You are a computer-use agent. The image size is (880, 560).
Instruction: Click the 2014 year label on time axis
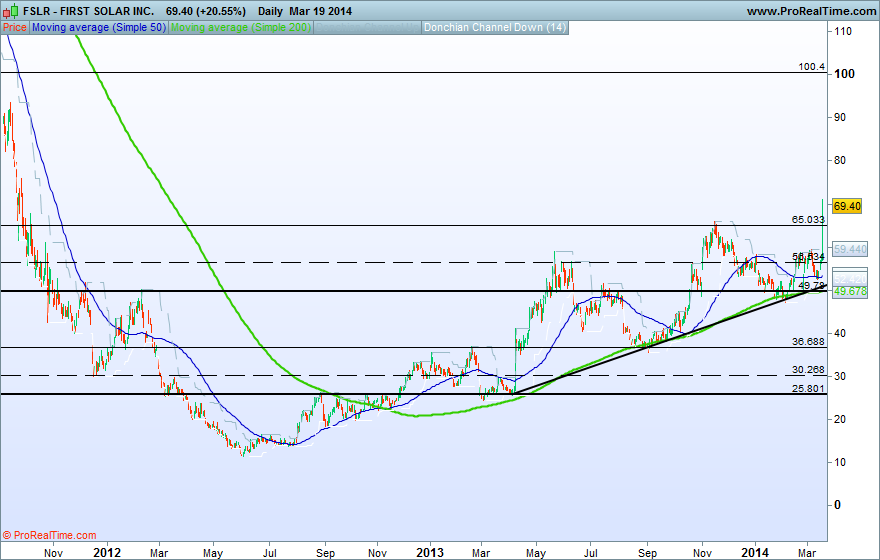coord(755,553)
